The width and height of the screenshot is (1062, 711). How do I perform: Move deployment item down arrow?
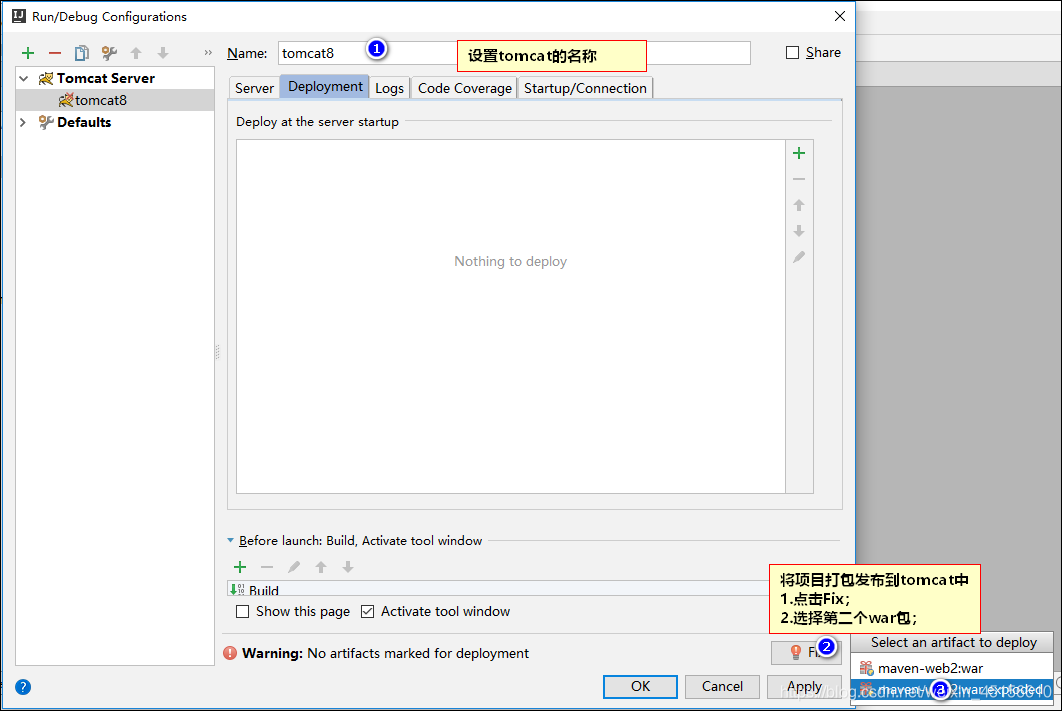click(799, 231)
